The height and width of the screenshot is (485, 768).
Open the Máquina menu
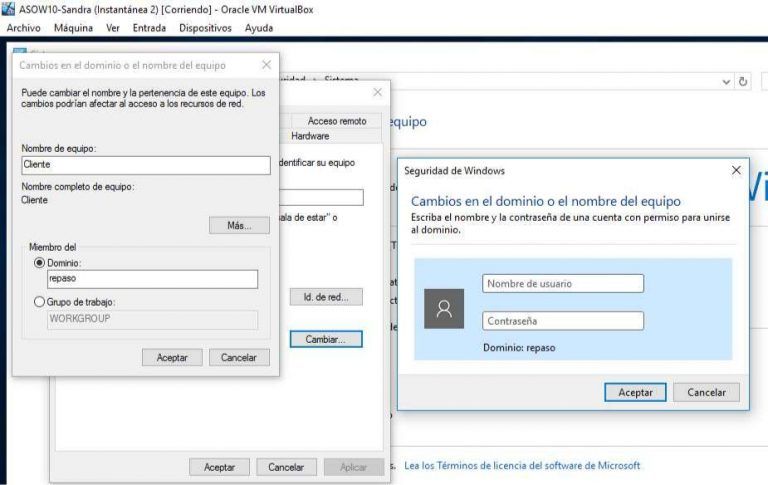73,28
